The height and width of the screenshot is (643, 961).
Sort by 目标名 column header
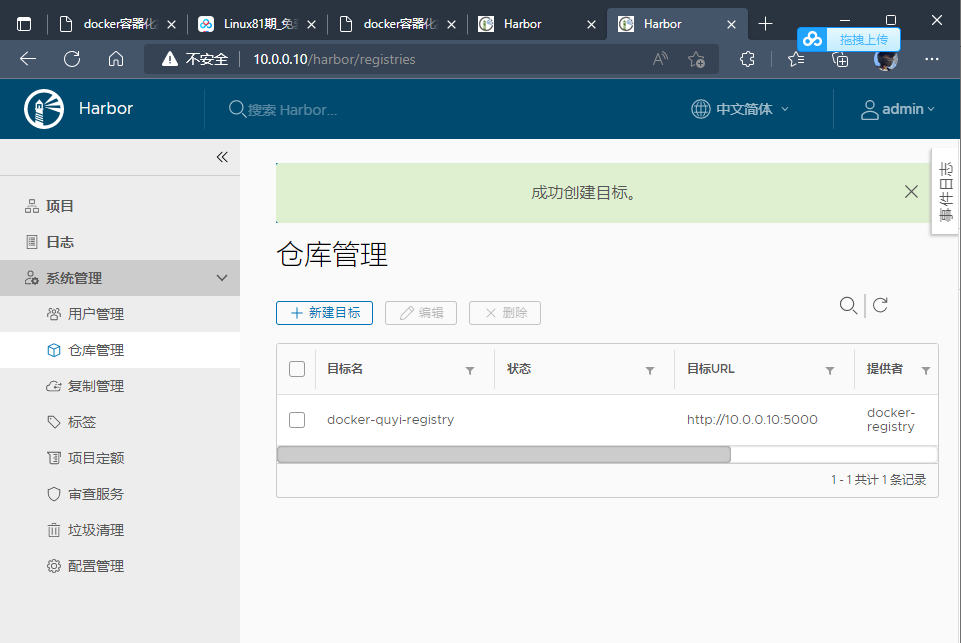point(345,369)
